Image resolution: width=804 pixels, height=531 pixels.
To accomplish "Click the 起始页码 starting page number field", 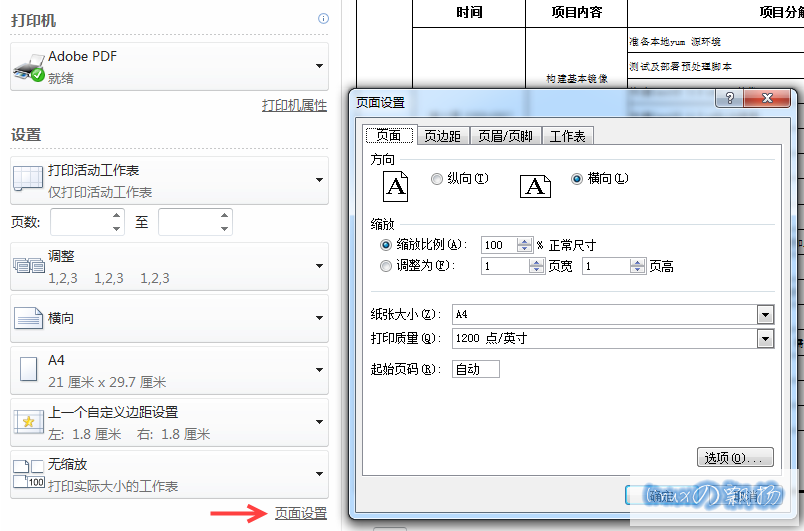I will click(475, 369).
